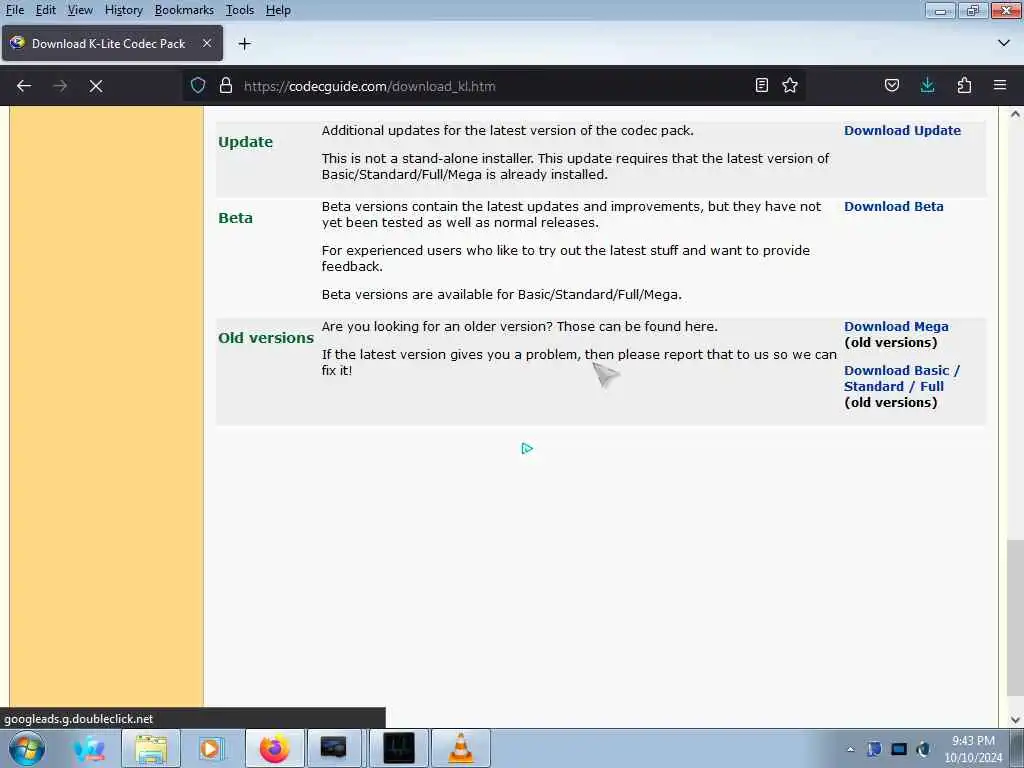1024x768 pixels.
Task: Open the Firefox downloads panel
Action: (x=927, y=86)
